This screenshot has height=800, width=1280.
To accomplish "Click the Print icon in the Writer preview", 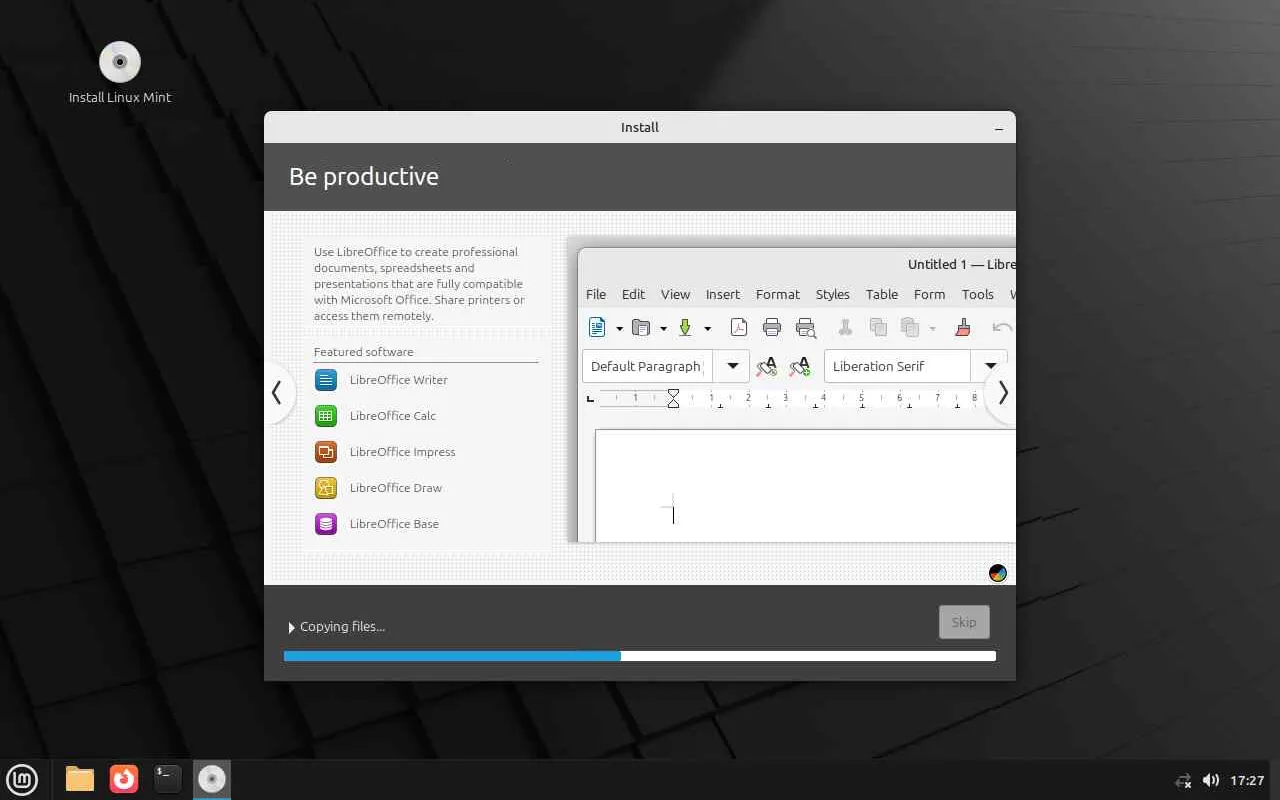I will click(772, 327).
